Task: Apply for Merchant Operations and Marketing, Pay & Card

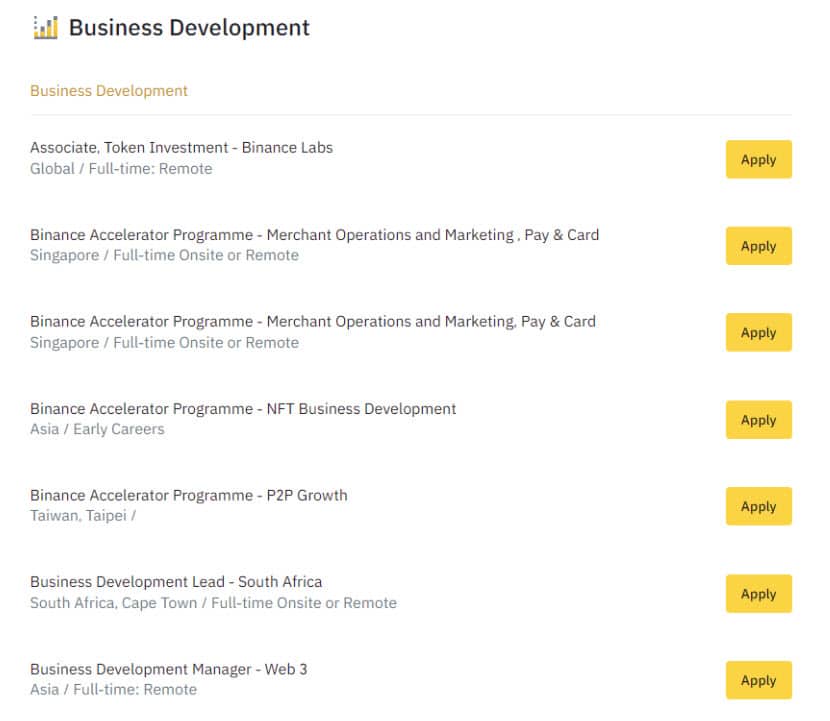Action: click(759, 332)
